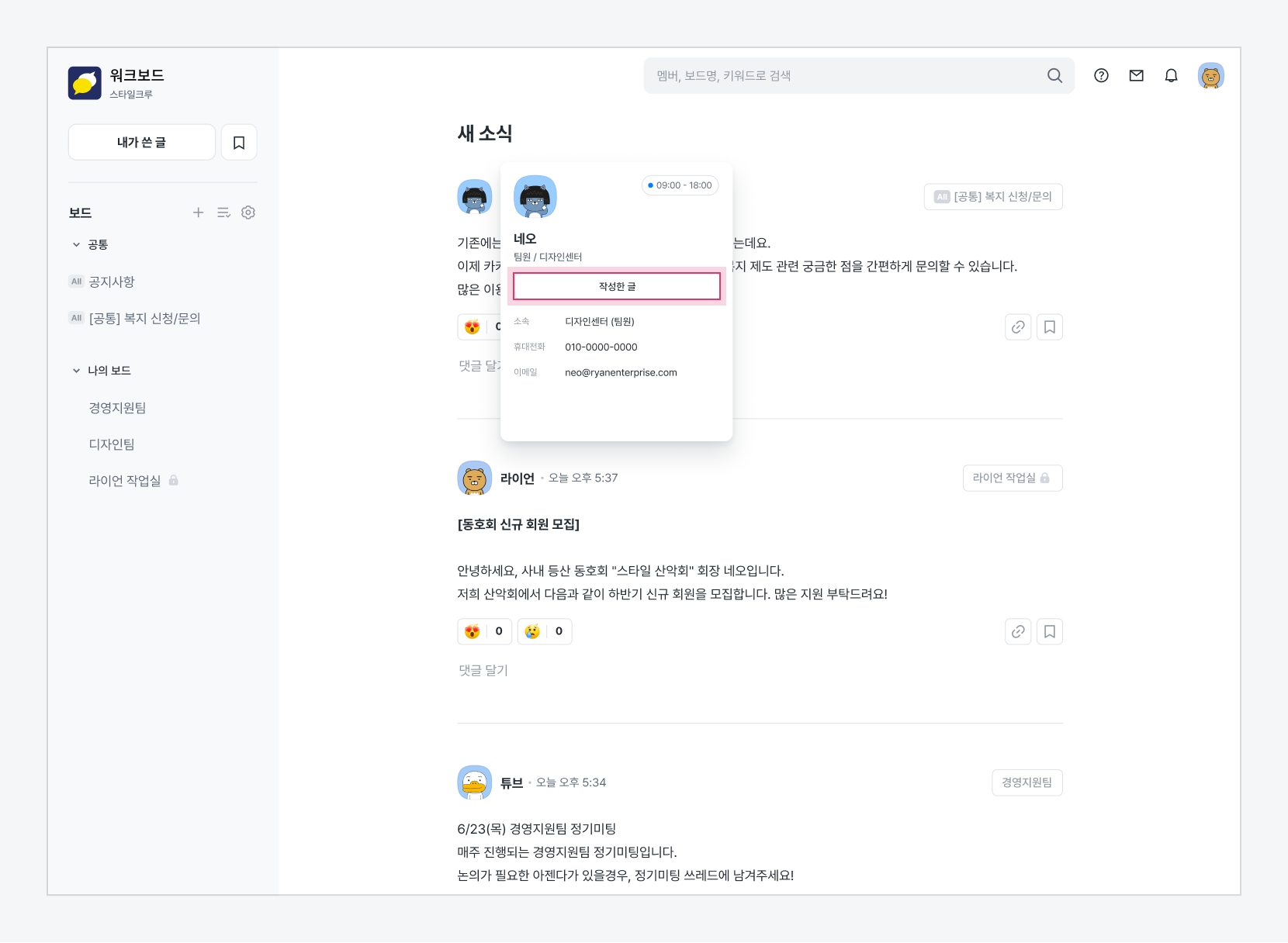Screen dimensions: 1288x943
Task: Click the search magnifier icon
Action: [1054, 75]
